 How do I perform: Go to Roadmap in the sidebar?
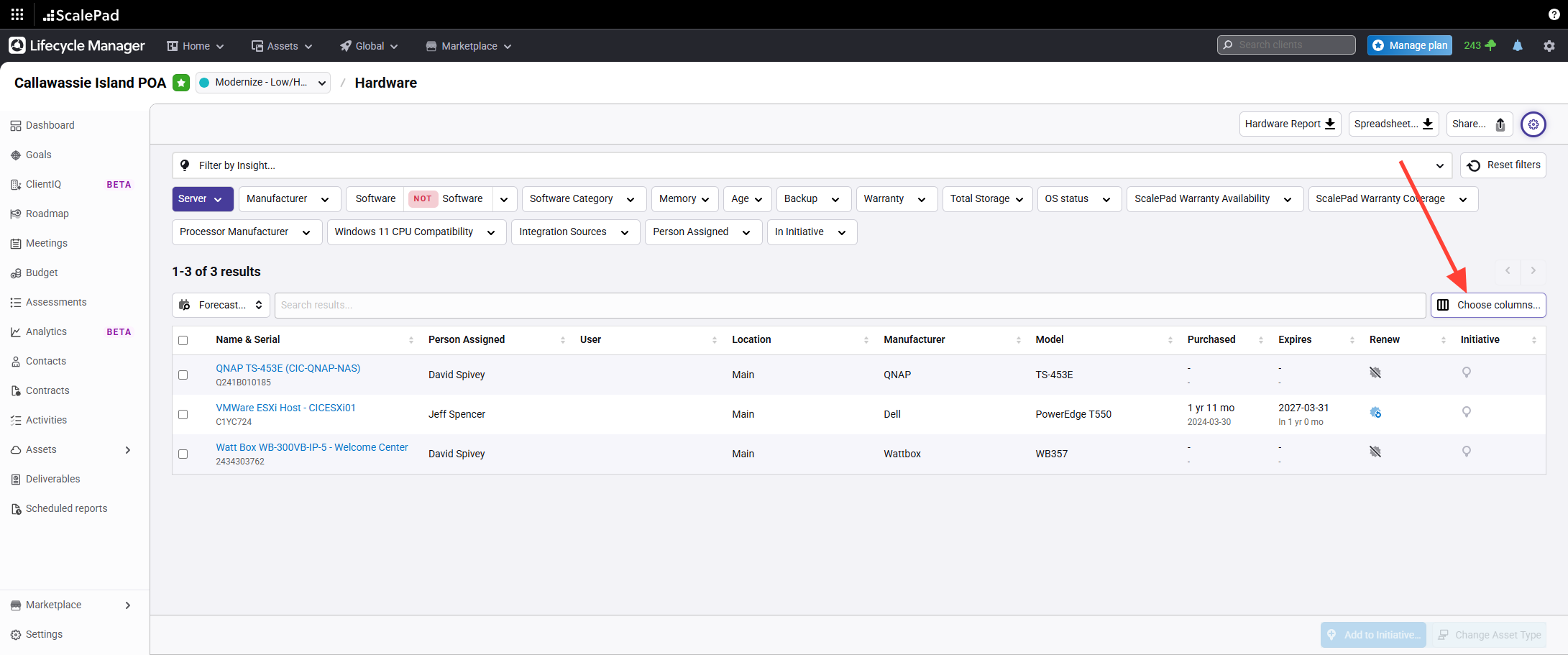coord(47,214)
